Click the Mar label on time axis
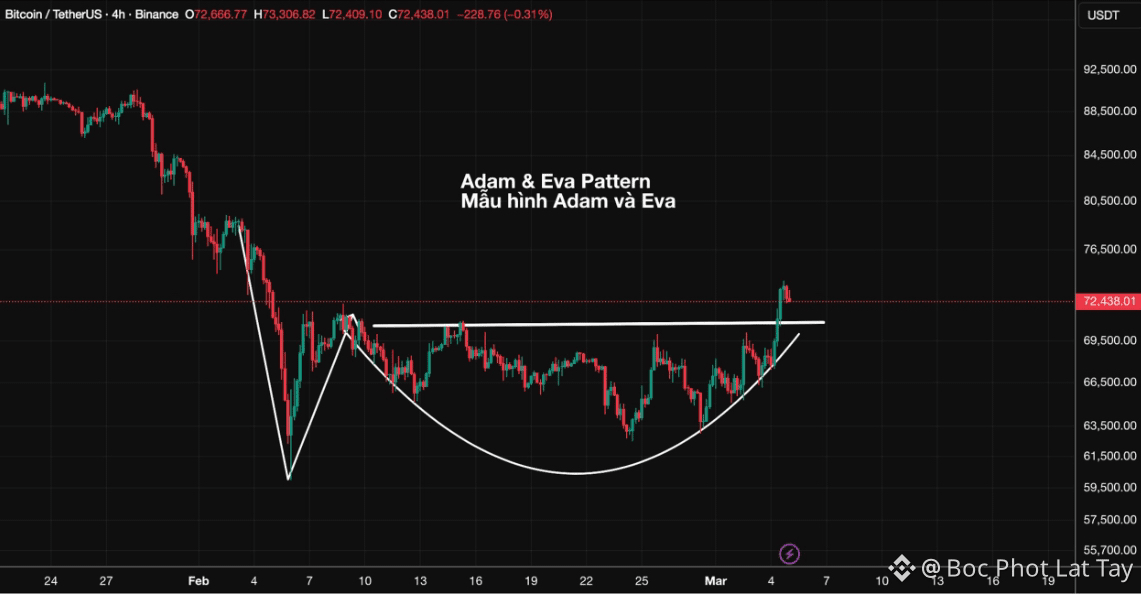 pyautogui.click(x=715, y=581)
